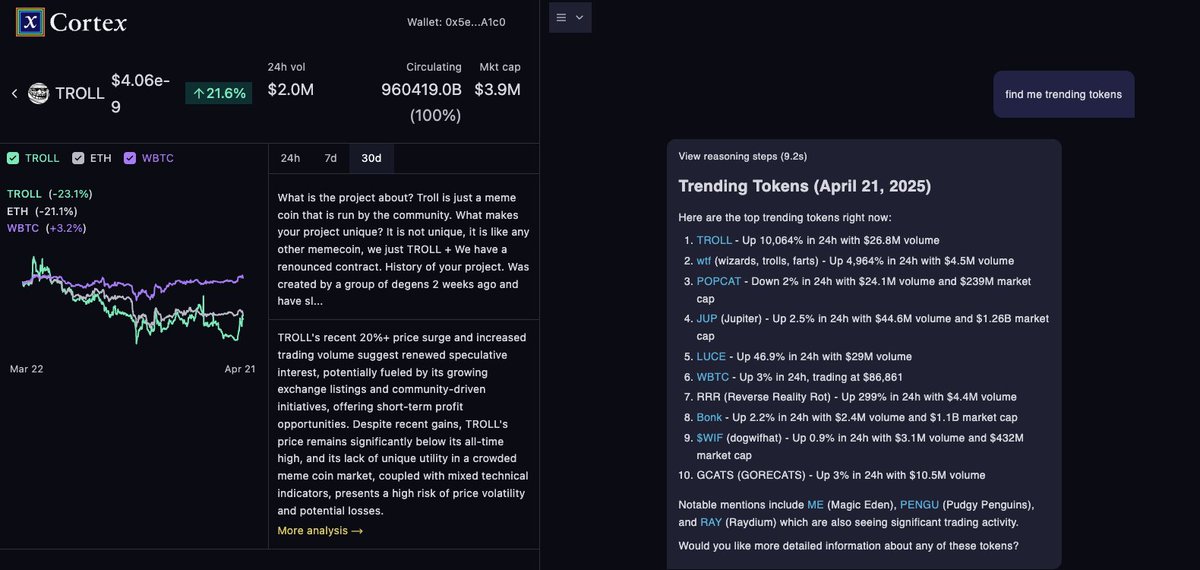Open the $WIF token link
The height and width of the screenshot is (570, 1200).
click(x=709, y=437)
